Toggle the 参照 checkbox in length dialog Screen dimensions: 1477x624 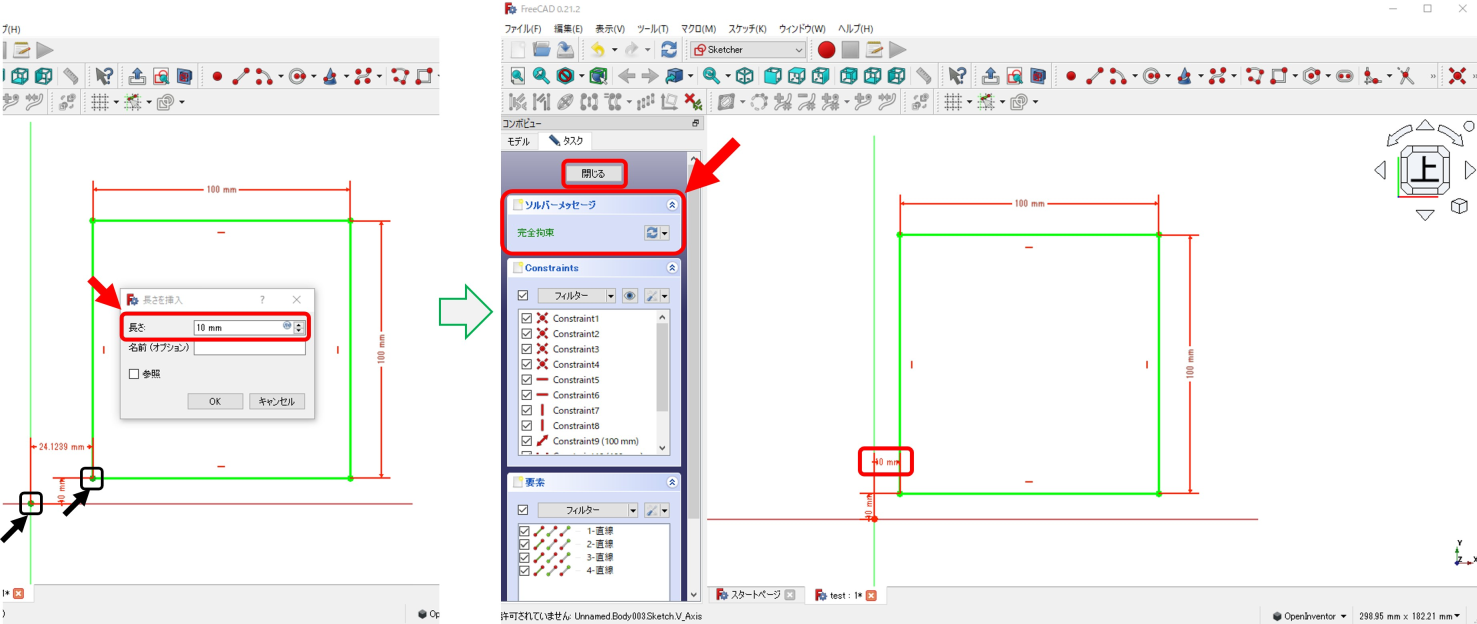[x=134, y=374]
